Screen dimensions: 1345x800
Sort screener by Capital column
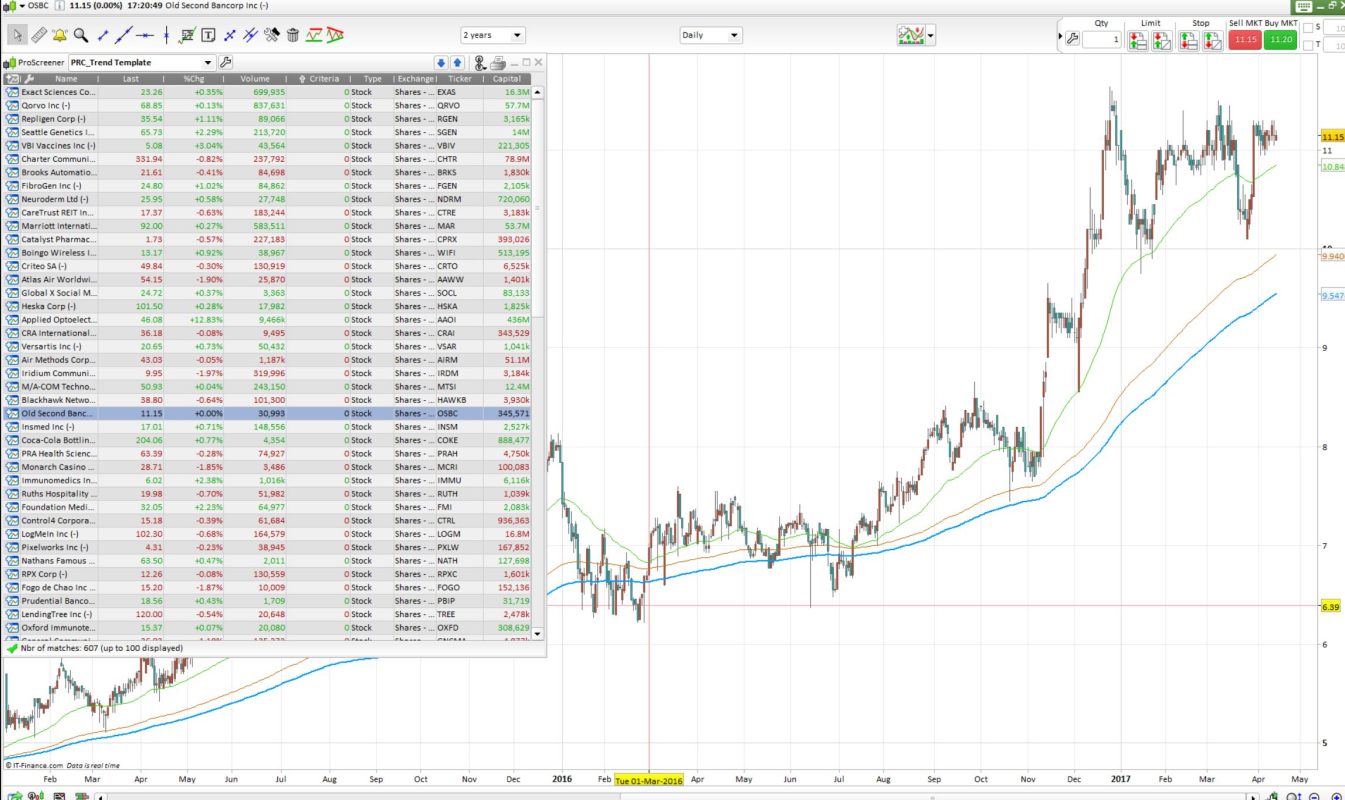506,78
